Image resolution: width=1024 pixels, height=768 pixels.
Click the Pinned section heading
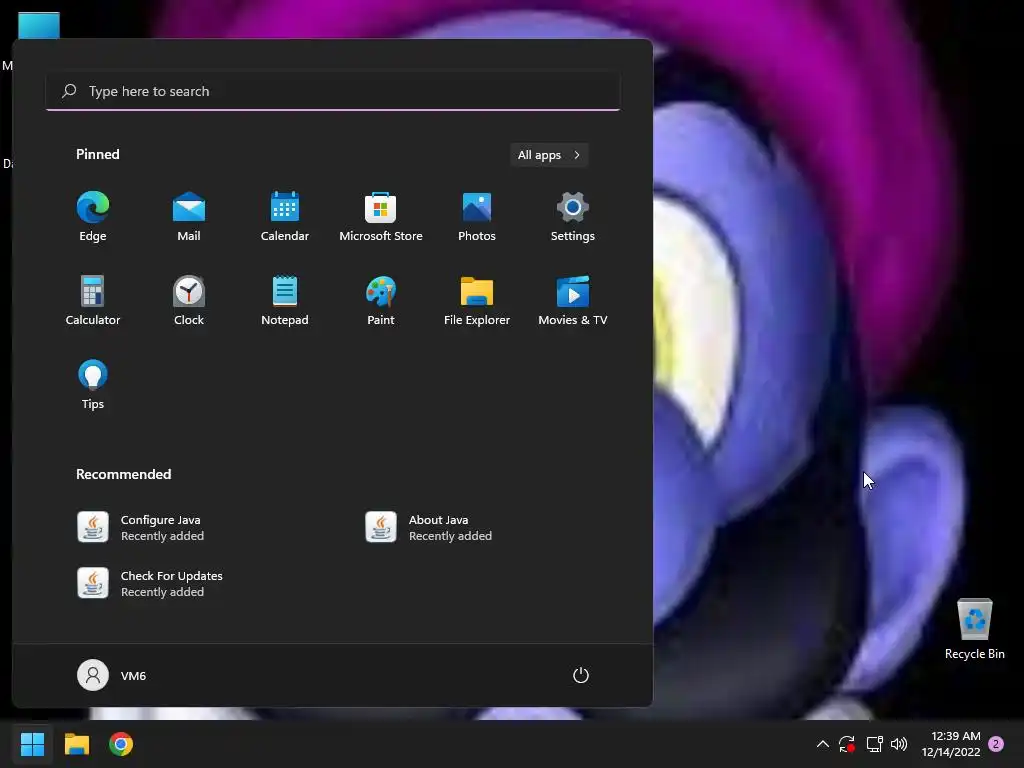(98, 154)
